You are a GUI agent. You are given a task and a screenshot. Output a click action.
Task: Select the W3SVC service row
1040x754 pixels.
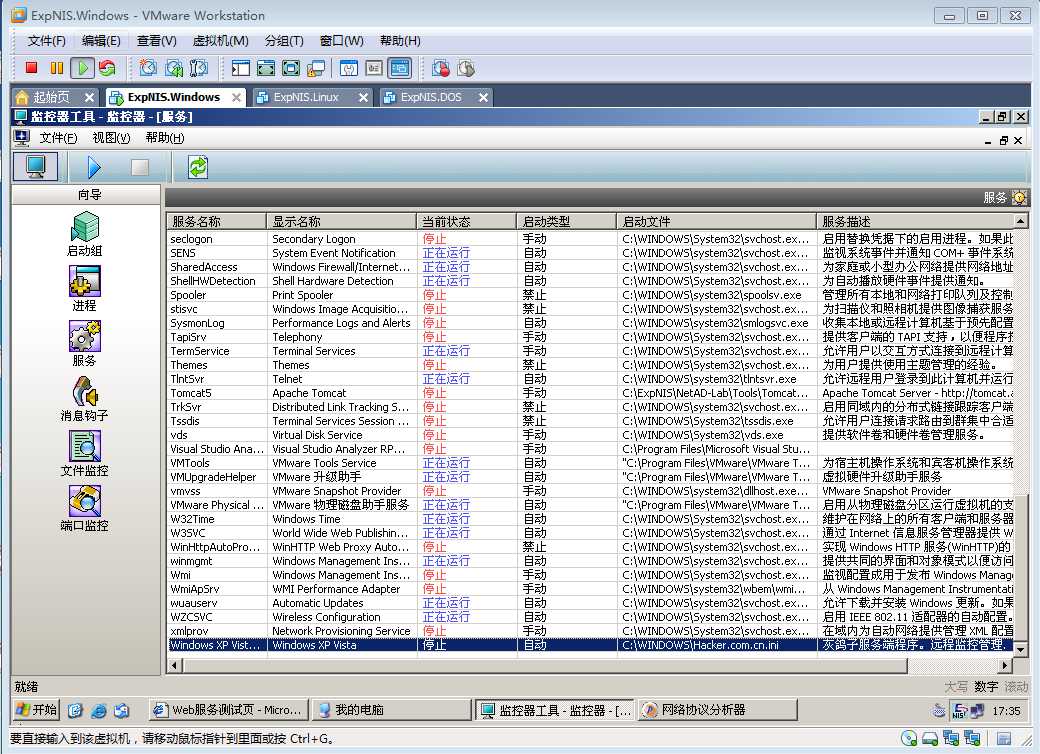coord(590,533)
